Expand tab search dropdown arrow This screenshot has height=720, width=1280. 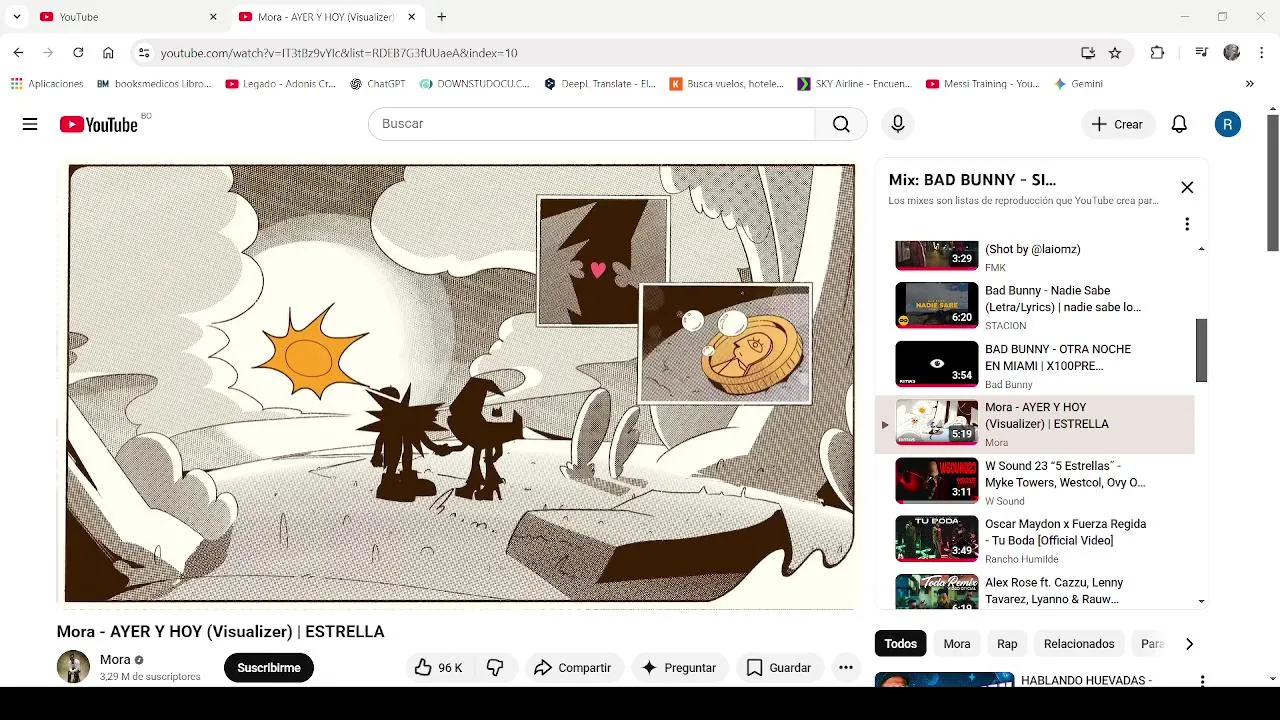[x=17, y=17]
